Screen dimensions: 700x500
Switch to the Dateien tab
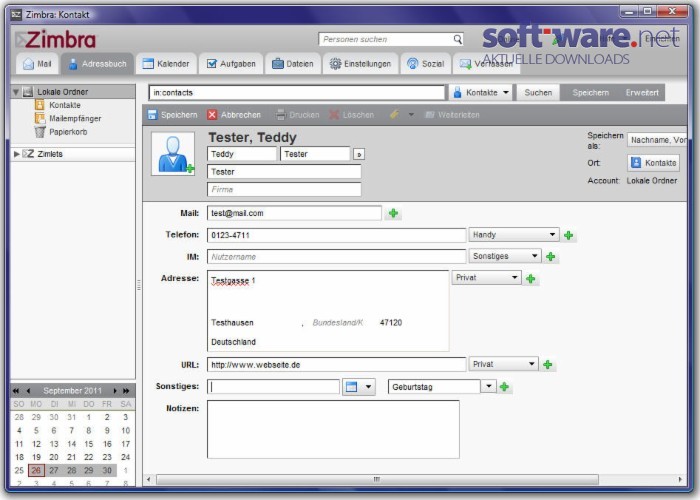click(293, 64)
